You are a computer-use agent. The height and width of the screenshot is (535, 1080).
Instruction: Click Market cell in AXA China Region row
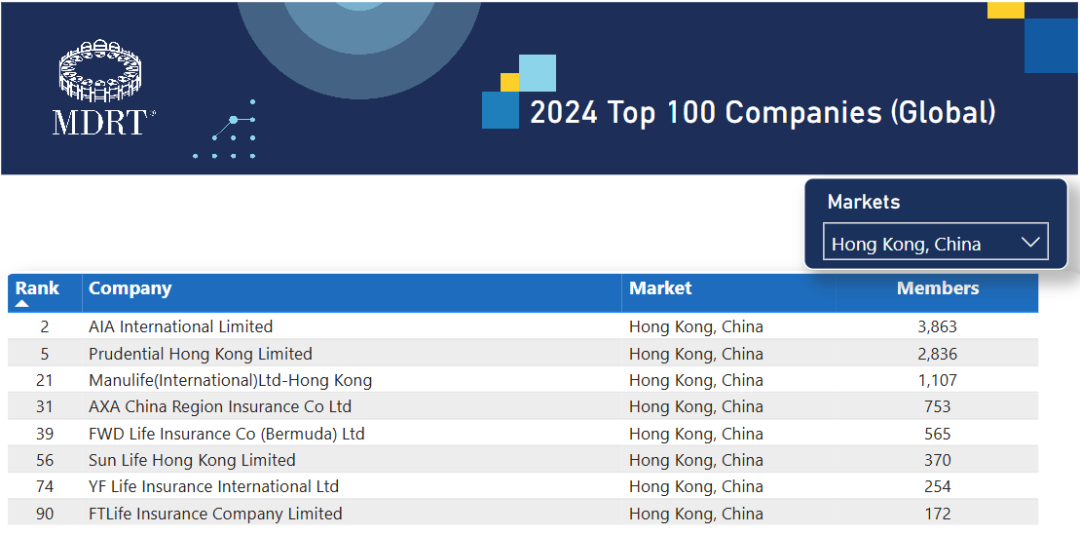point(696,407)
